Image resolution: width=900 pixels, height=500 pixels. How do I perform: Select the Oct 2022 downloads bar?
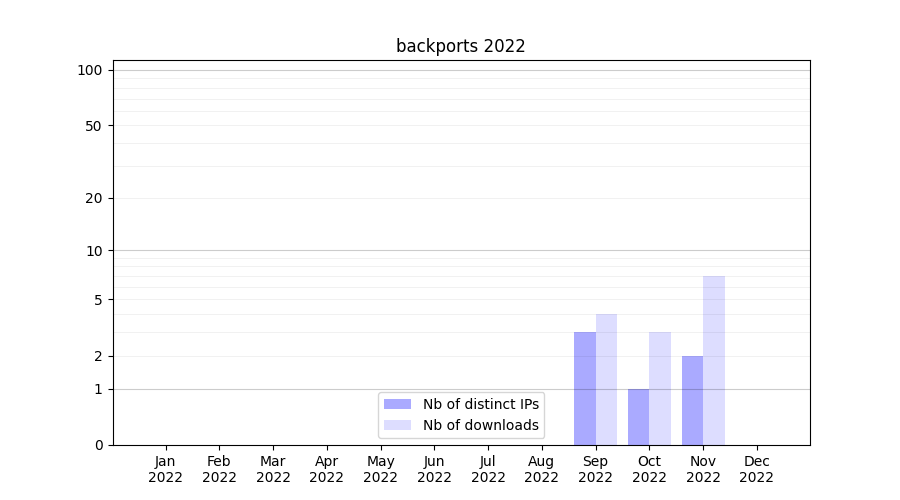click(660, 388)
